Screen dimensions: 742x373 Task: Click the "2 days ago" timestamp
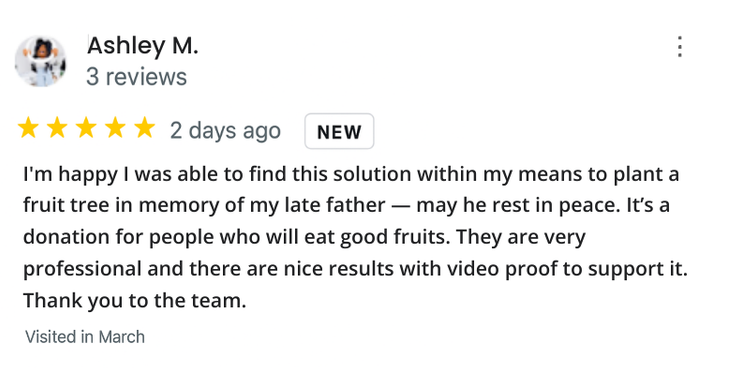[225, 131]
